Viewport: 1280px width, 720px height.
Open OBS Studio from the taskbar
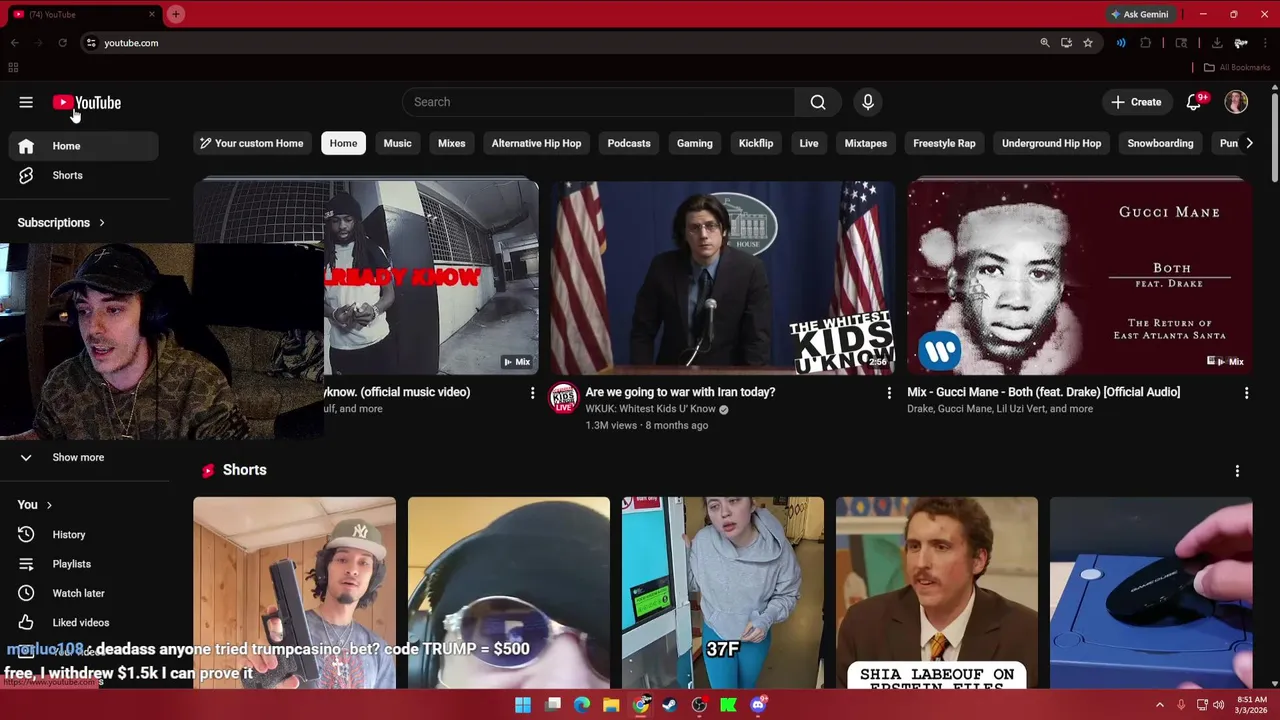(x=699, y=705)
